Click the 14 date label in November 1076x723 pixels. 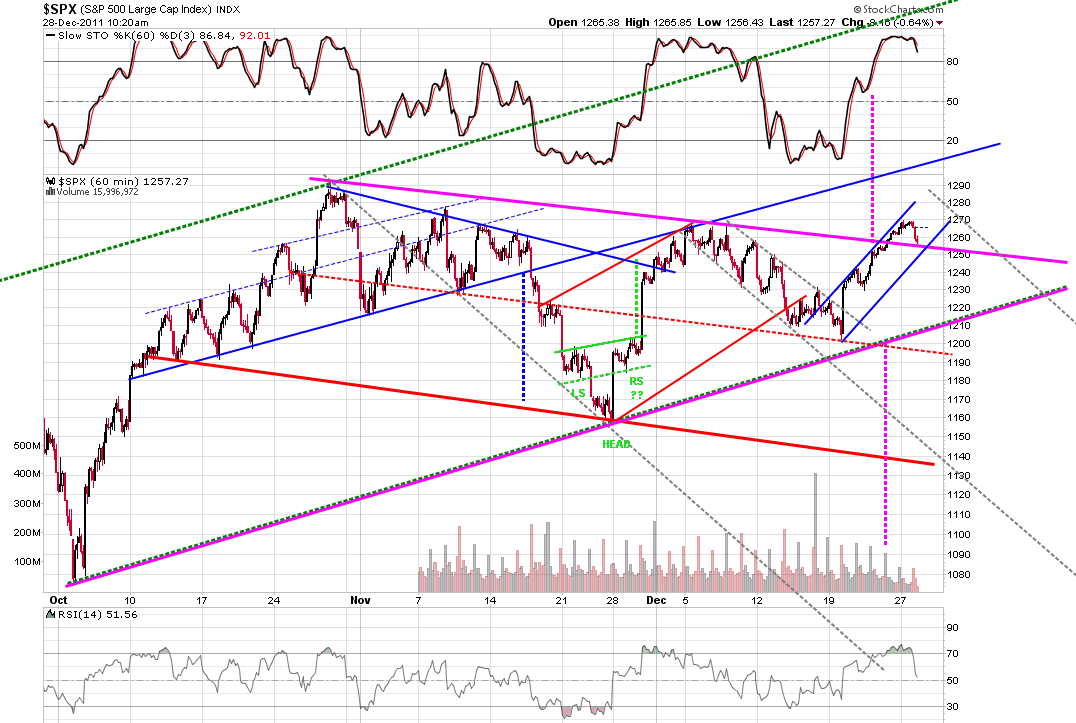click(489, 601)
